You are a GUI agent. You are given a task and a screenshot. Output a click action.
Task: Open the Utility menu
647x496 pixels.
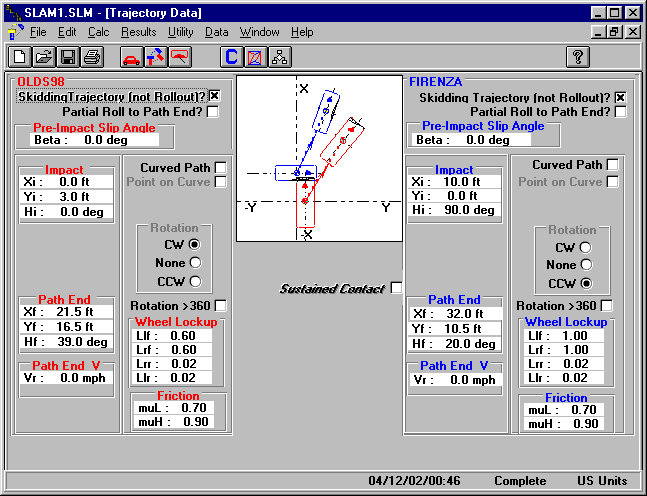pyautogui.click(x=180, y=32)
